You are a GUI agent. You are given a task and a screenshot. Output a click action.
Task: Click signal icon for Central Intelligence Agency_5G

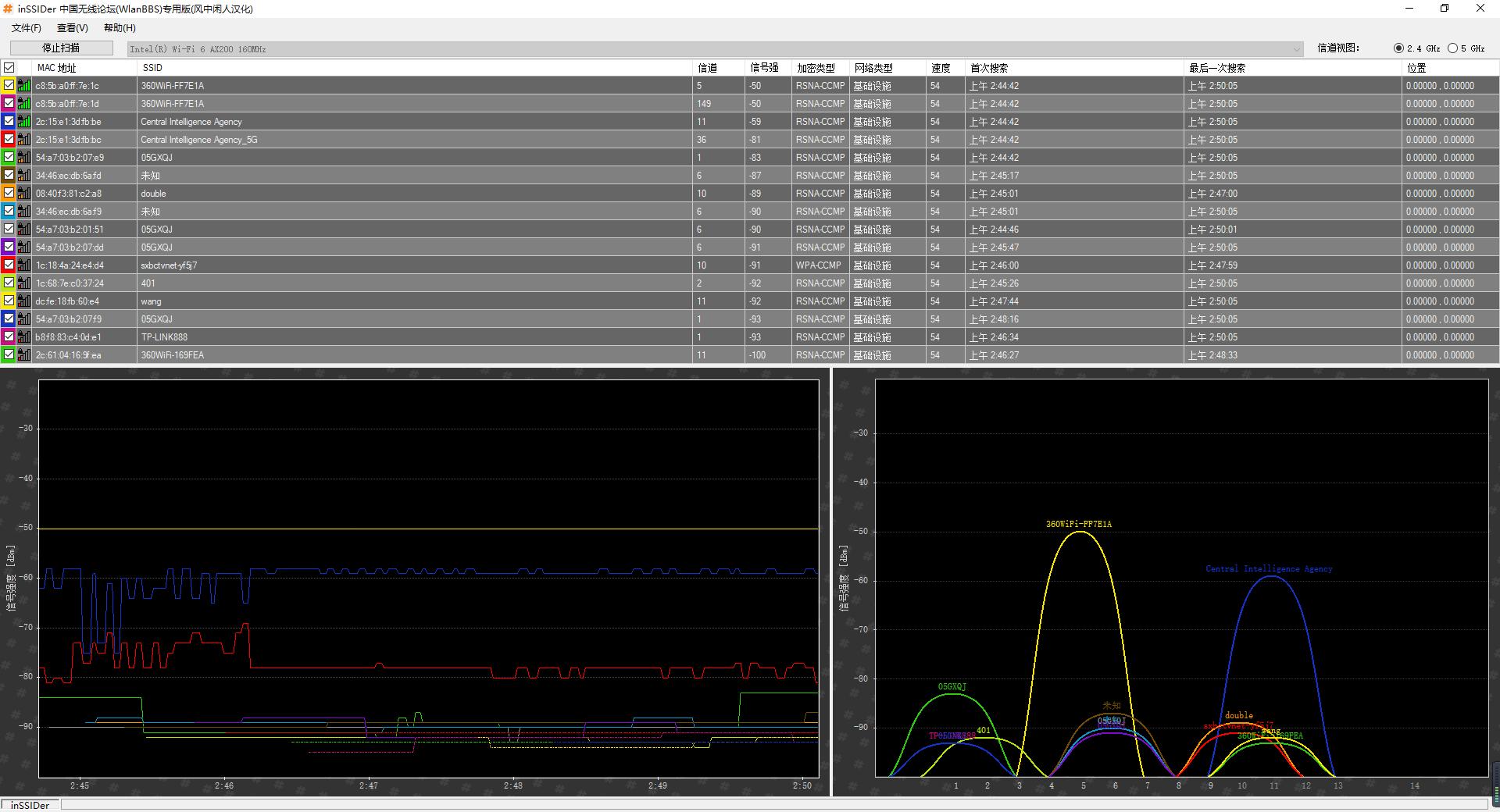(x=24, y=140)
